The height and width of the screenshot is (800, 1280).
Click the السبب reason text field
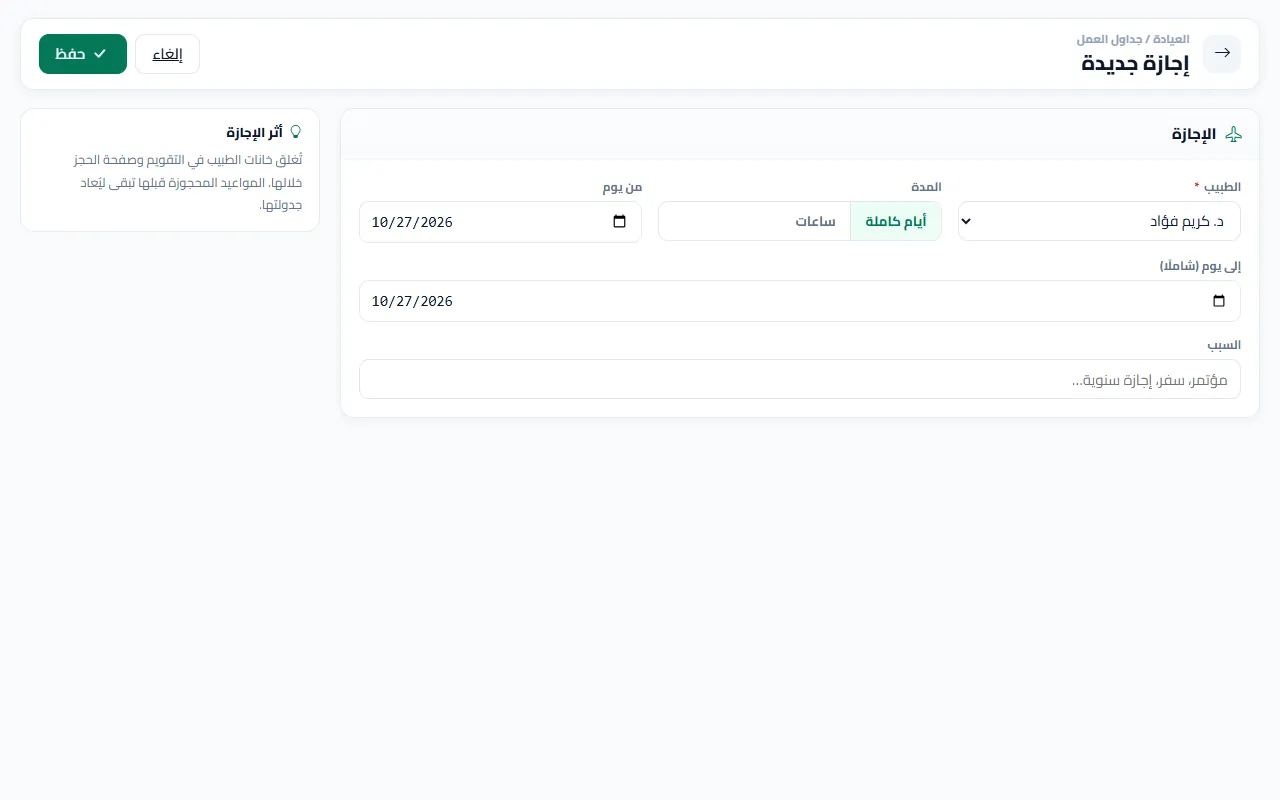(x=800, y=379)
